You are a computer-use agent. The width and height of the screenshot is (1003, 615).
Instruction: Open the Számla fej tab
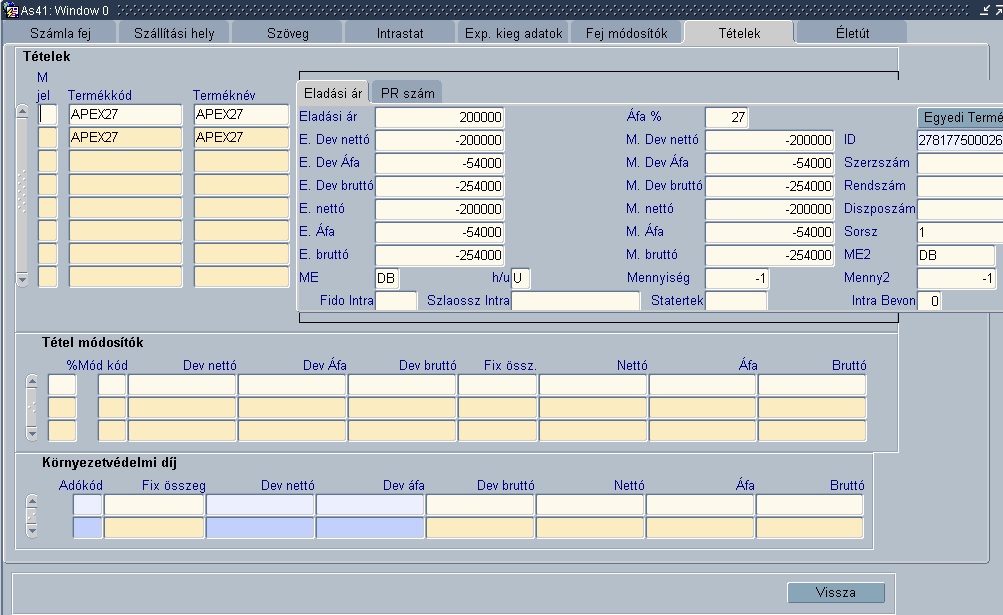coord(60,33)
